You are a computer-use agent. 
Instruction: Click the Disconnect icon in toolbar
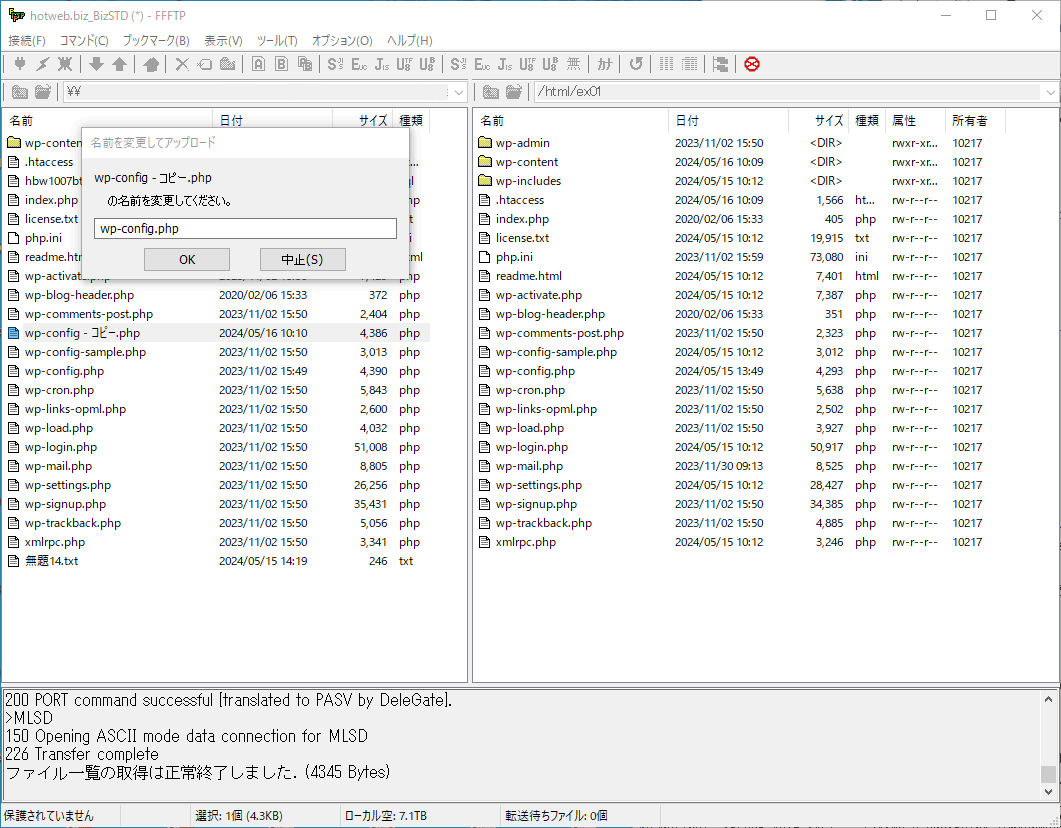tap(66, 64)
